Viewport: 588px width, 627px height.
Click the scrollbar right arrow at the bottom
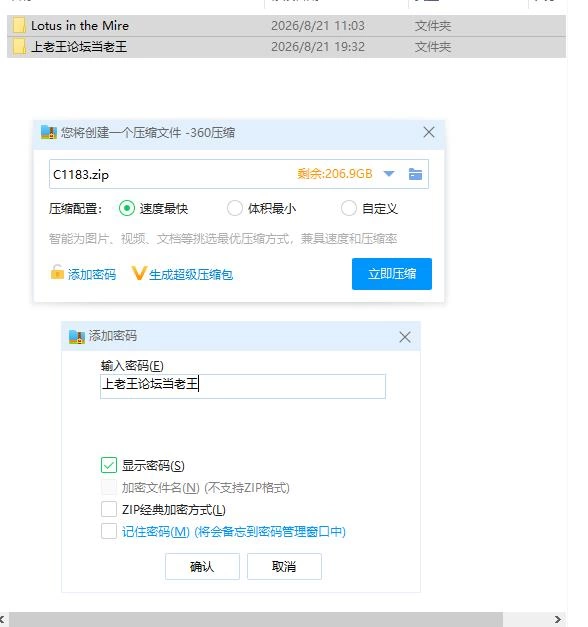click(x=558, y=619)
